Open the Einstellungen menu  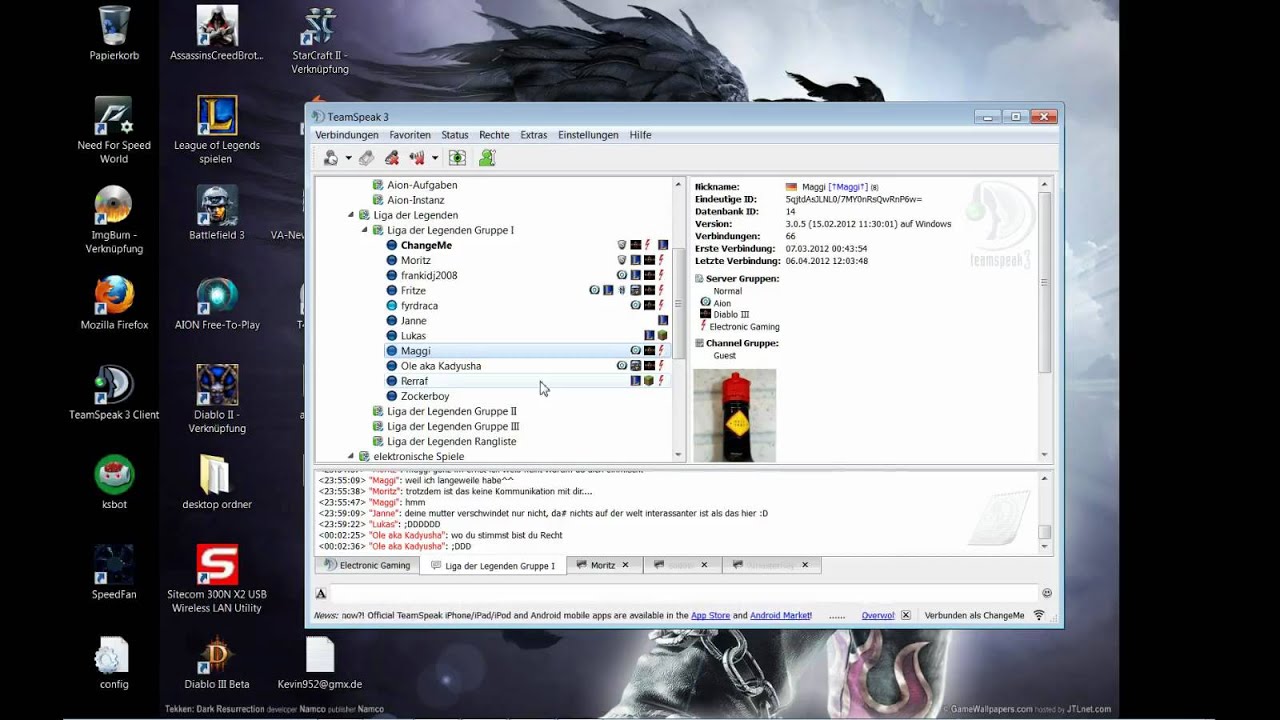click(588, 135)
